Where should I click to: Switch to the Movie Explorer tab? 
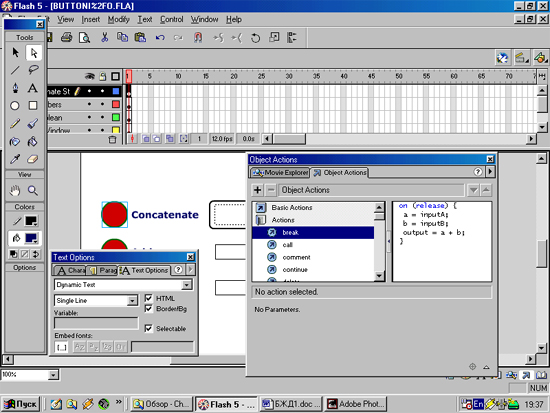[280, 172]
